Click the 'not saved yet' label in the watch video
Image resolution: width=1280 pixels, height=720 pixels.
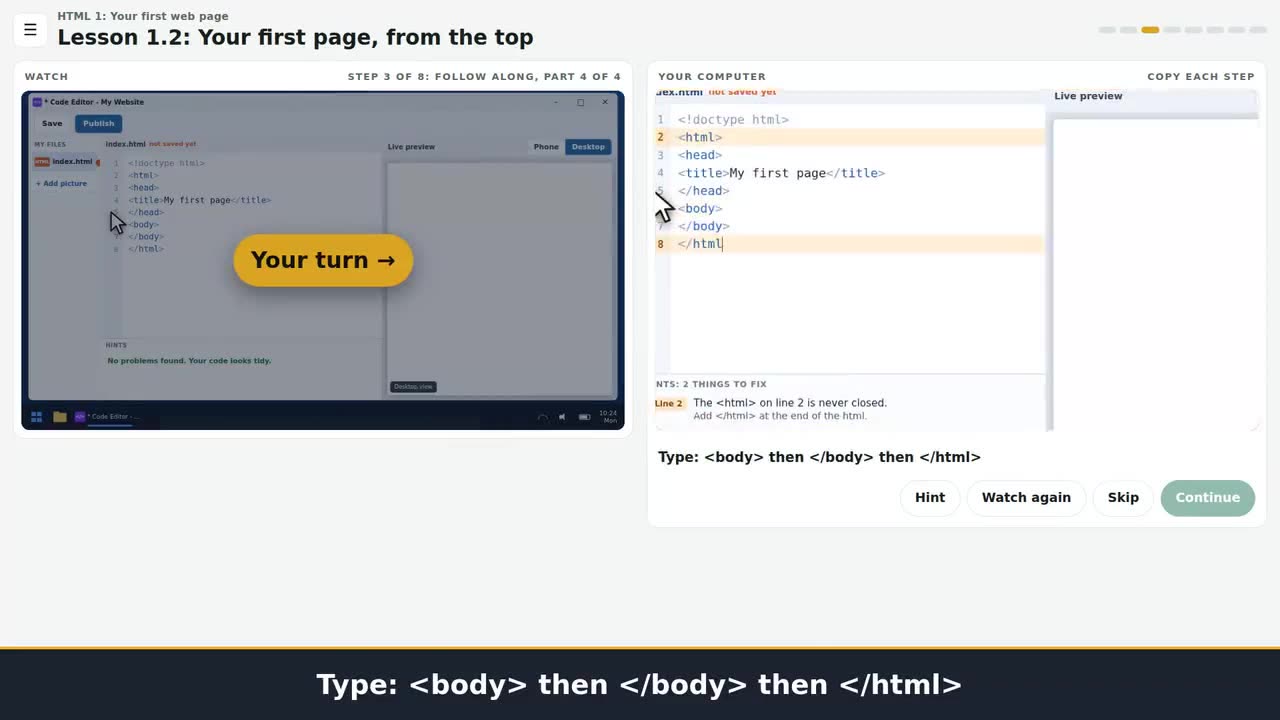tap(172, 144)
